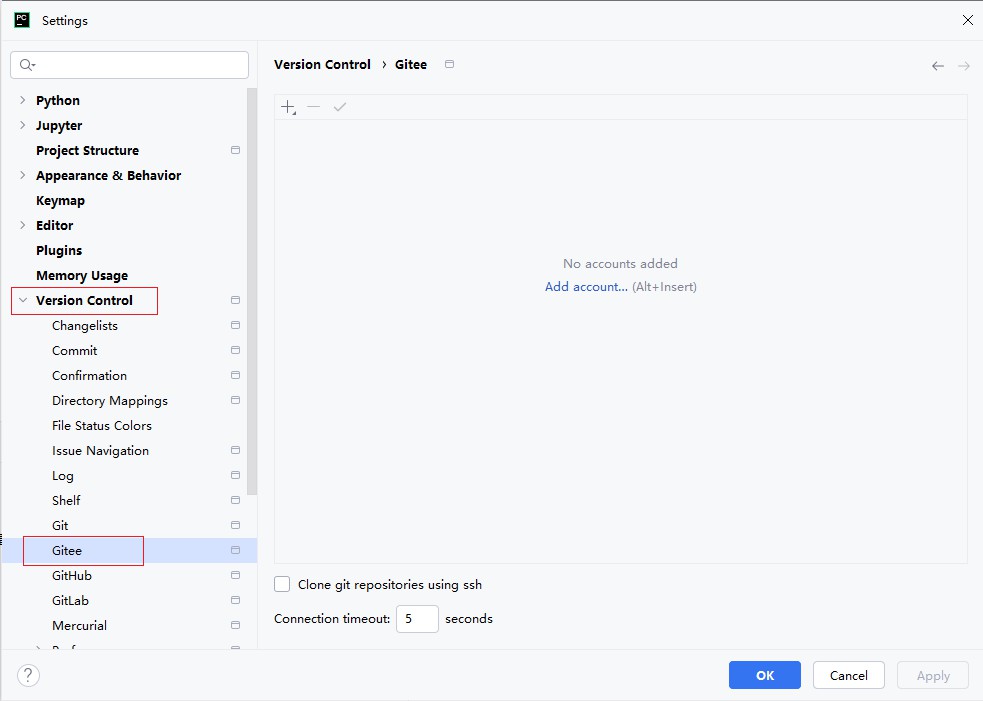Click the search magnifier icon in settings
This screenshot has width=983, height=701.
tap(27, 65)
